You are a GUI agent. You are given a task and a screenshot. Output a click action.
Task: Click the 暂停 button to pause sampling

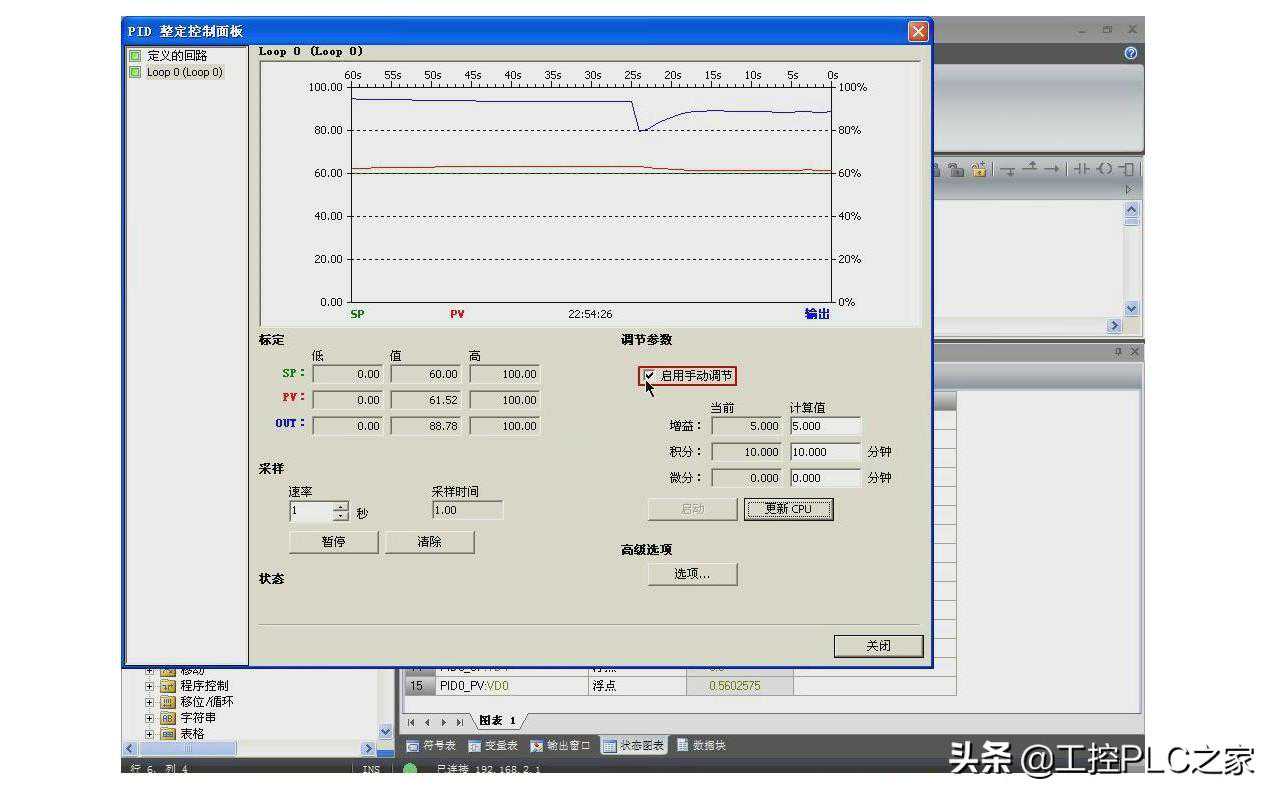pyautogui.click(x=333, y=542)
